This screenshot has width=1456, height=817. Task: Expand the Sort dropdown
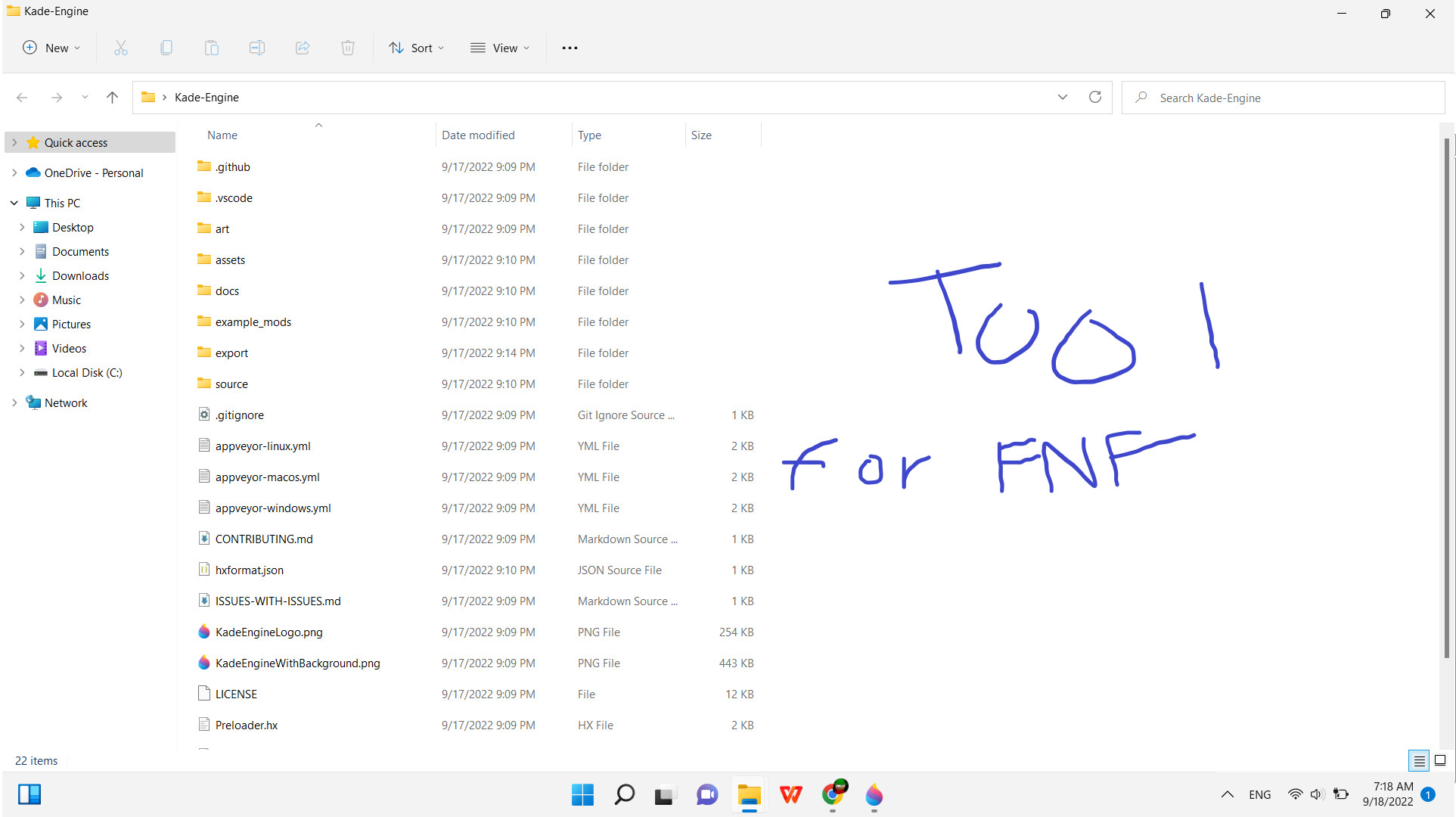point(415,47)
